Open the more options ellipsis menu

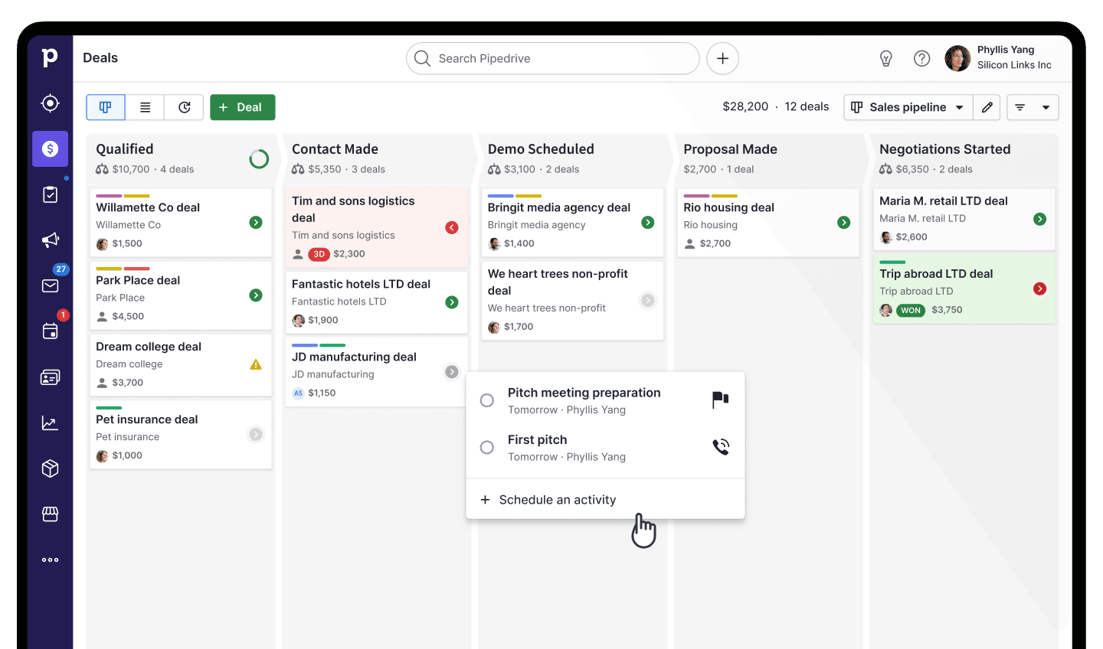click(50, 560)
